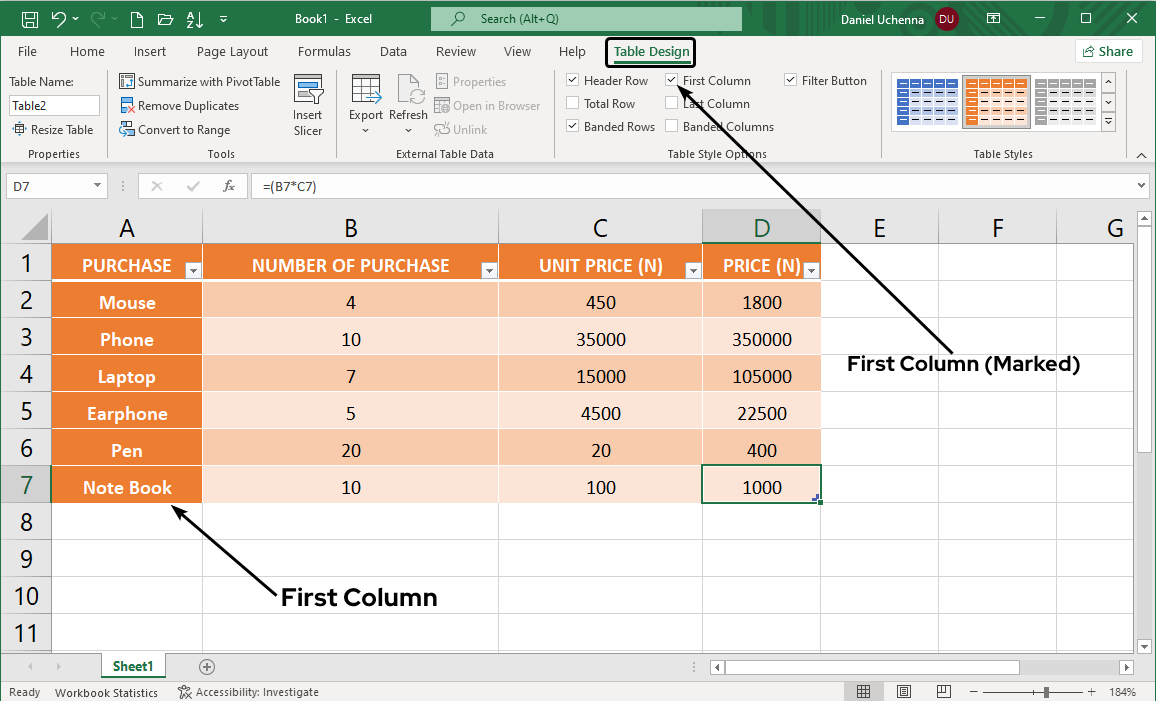This screenshot has height=701, width=1156.
Task: Open Workbook Statistics from status bar
Action: 106,691
